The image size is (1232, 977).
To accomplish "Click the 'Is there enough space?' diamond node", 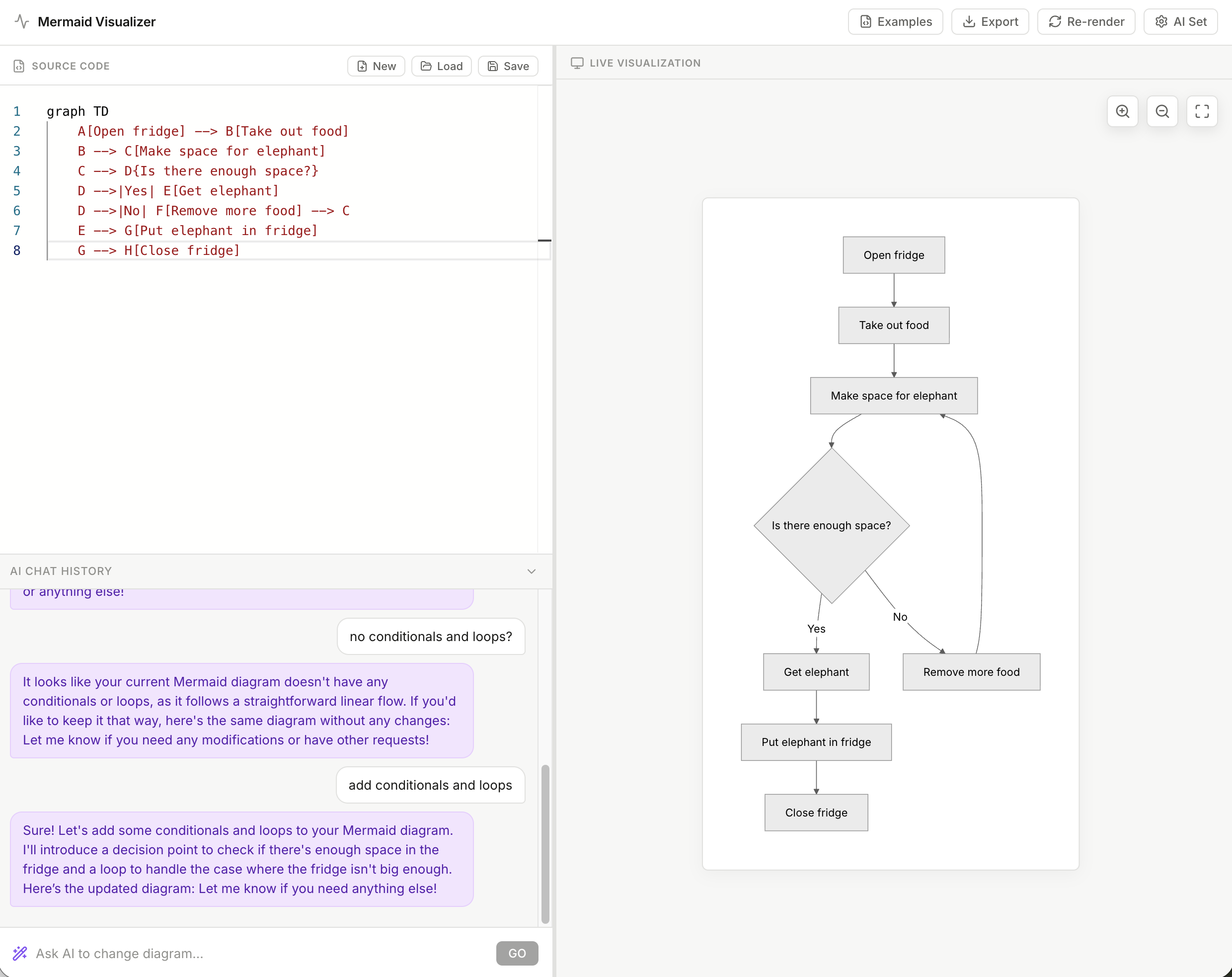I will coord(831,525).
